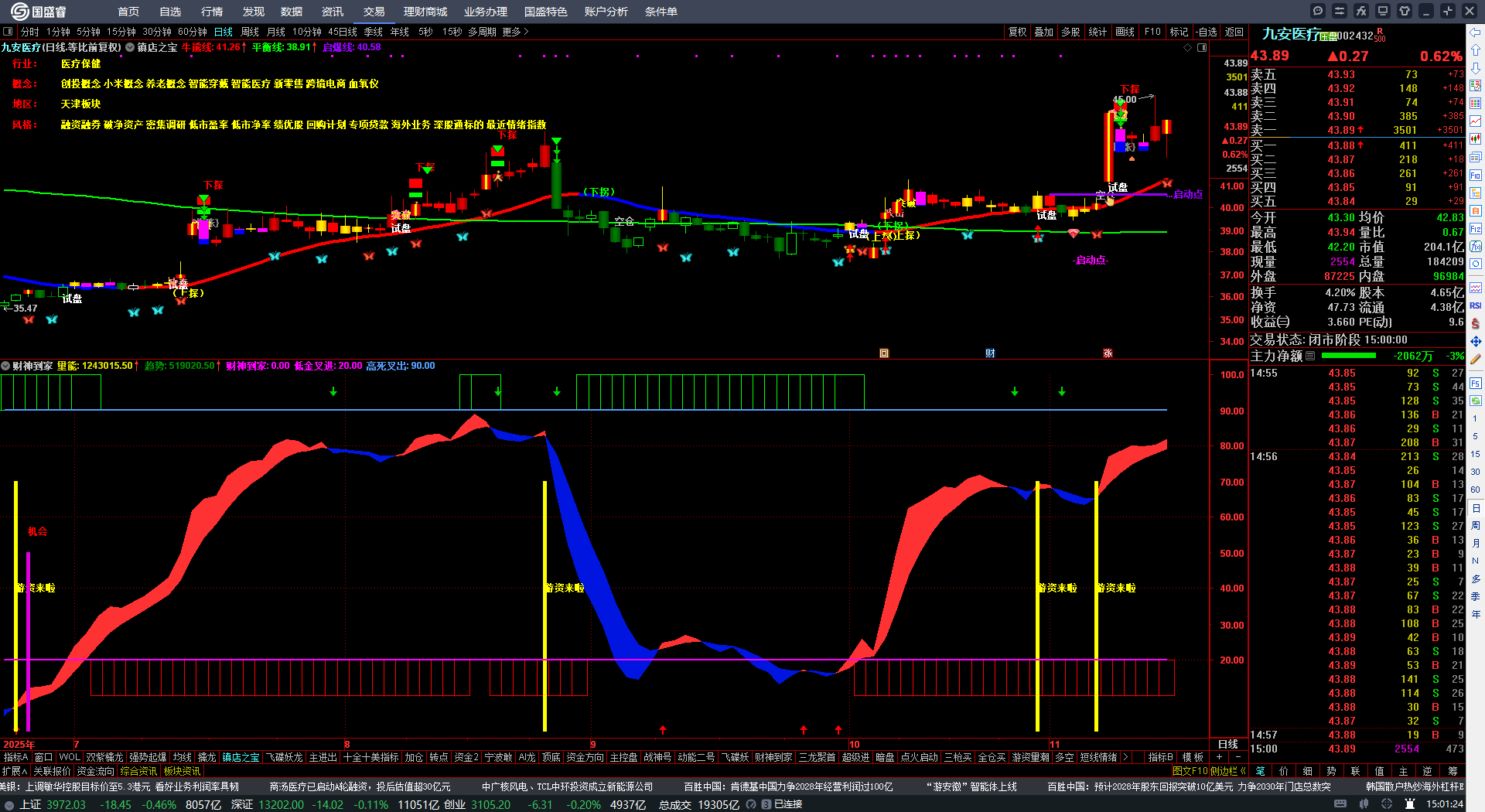This screenshot has height=812, width=1485.
Task: Open the tree structure icon in sidebar
Action: [x=1476, y=193]
